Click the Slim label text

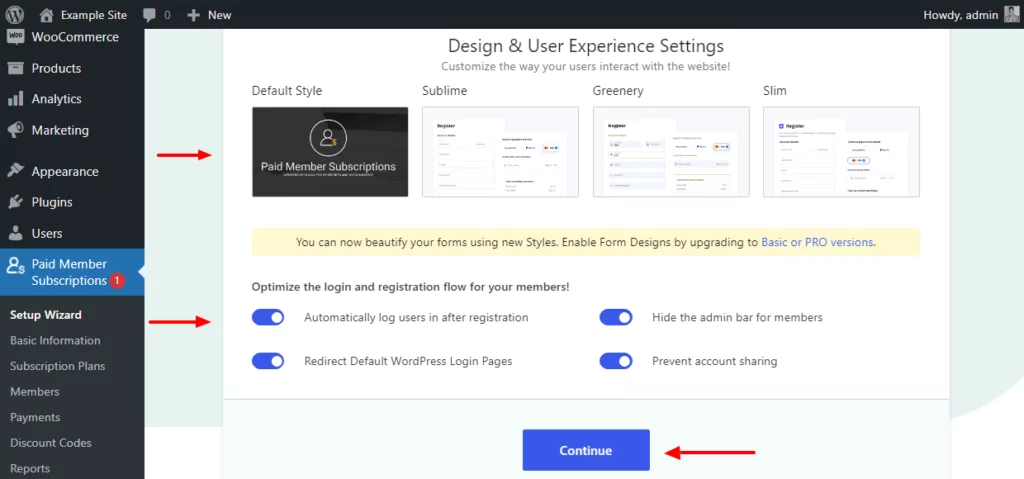coord(775,91)
